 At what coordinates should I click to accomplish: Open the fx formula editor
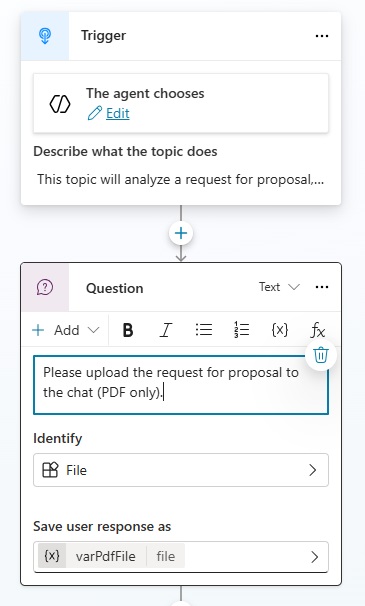[317, 331]
